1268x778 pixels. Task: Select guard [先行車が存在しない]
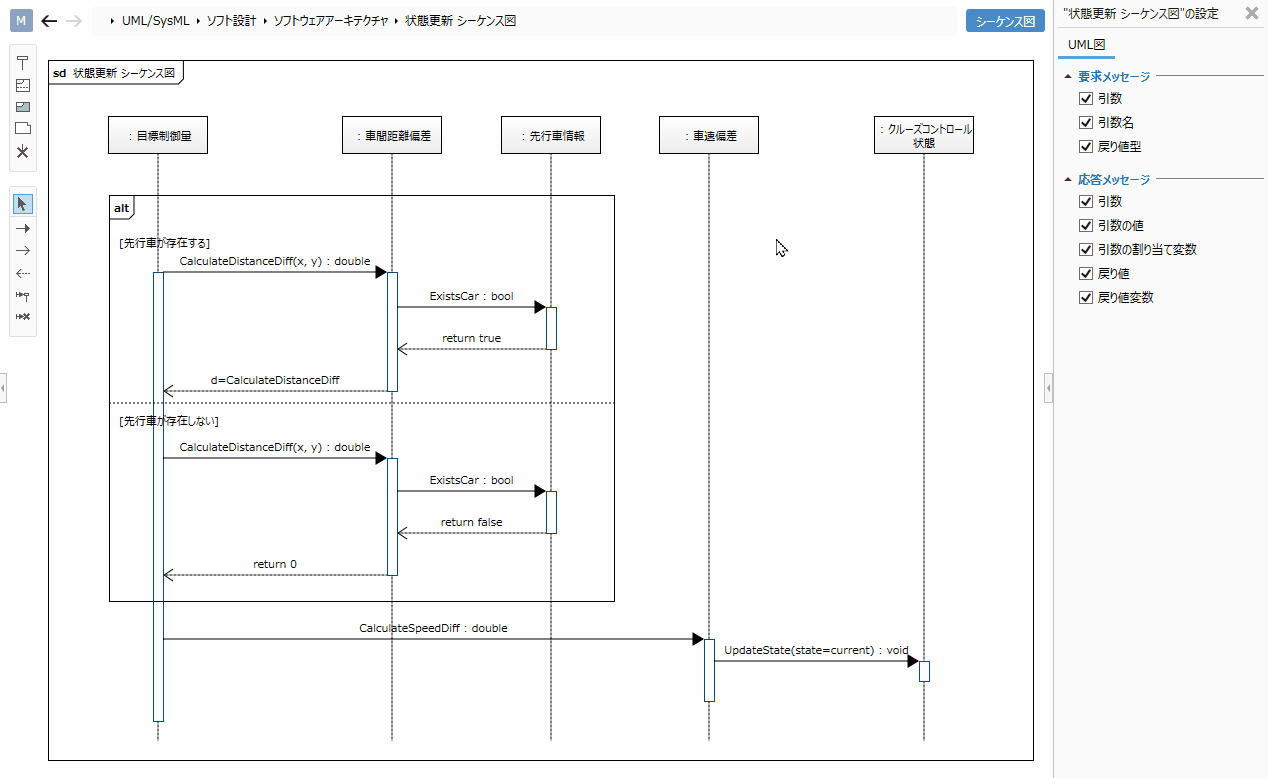click(x=168, y=421)
